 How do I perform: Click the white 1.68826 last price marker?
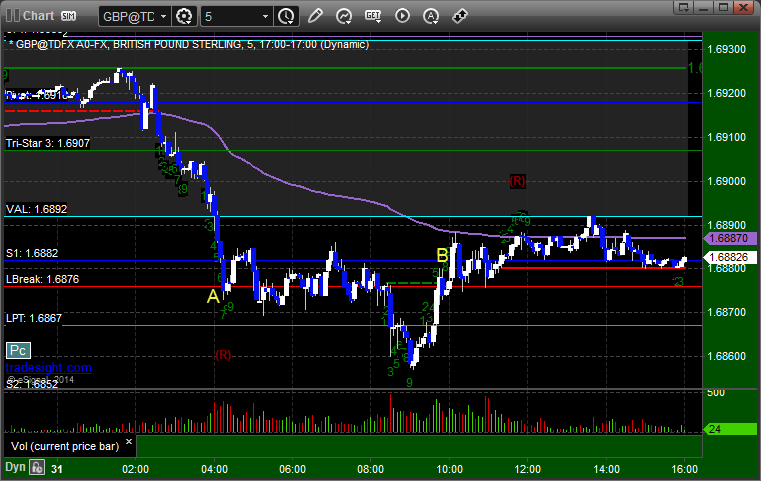730,257
